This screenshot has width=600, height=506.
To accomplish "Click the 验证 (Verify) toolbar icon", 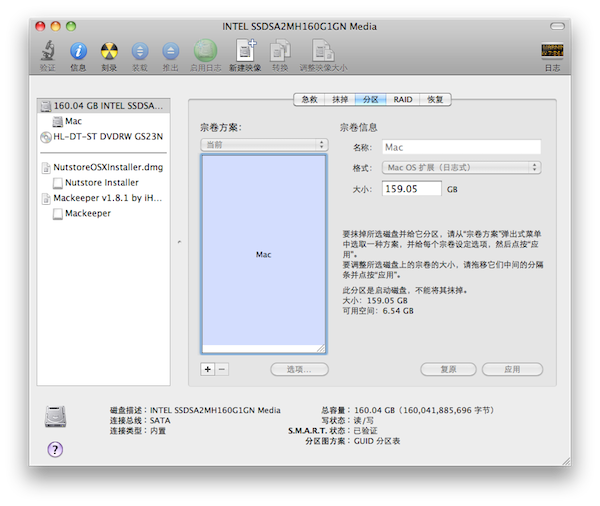I will (48, 52).
